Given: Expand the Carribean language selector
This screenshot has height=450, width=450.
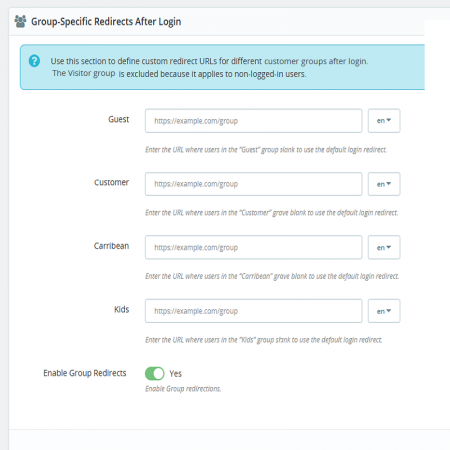Looking at the screenshot, I should tap(384, 247).
